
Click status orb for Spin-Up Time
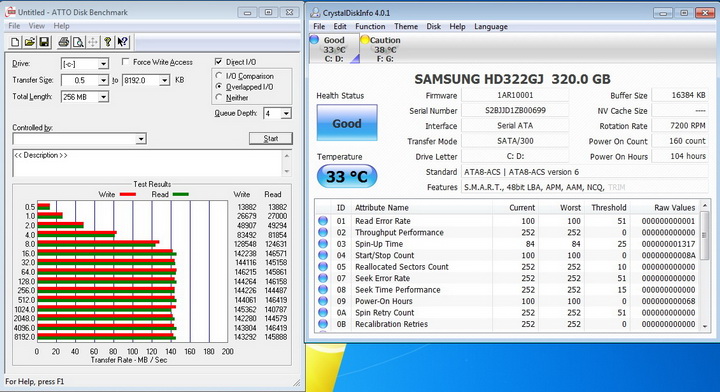click(x=323, y=244)
